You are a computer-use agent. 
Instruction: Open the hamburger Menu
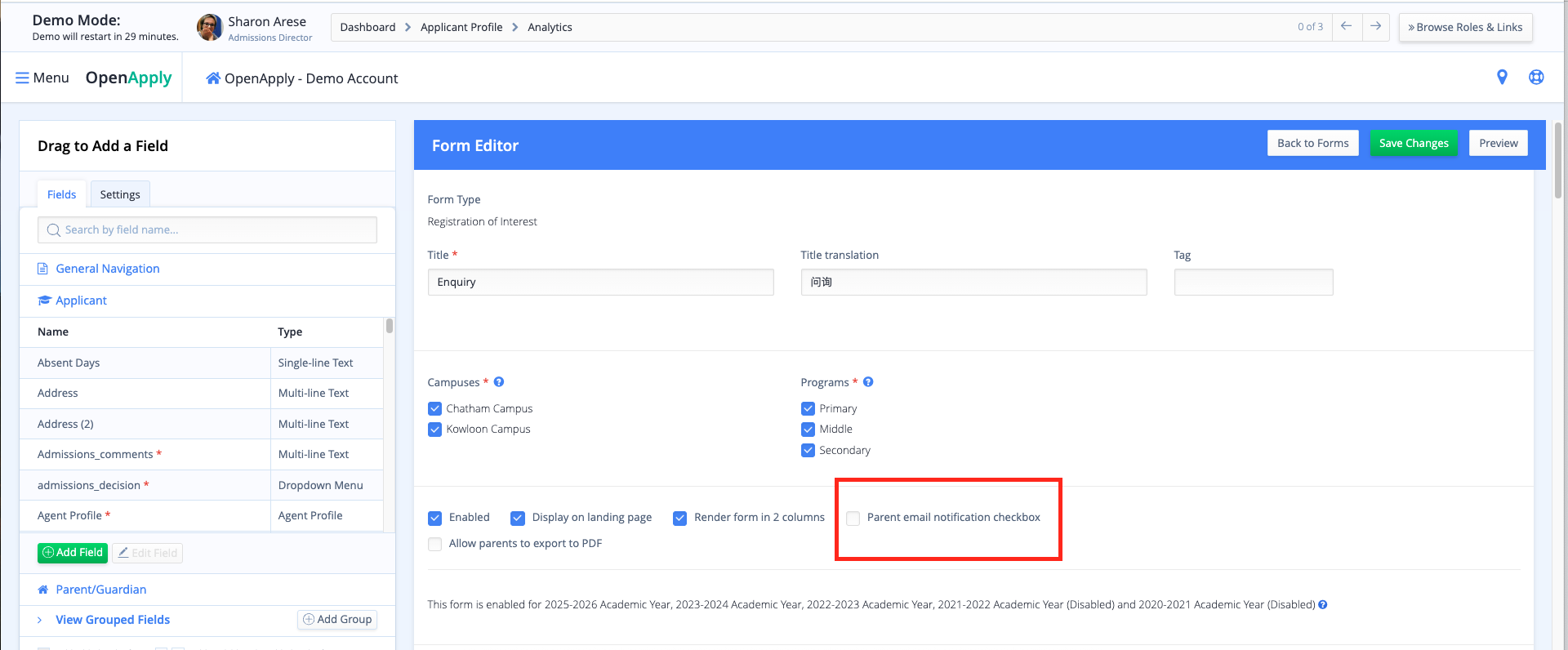[x=42, y=78]
